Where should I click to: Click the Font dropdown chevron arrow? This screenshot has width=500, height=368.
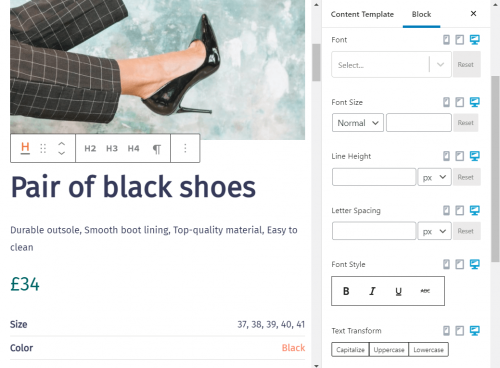tap(440, 65)
